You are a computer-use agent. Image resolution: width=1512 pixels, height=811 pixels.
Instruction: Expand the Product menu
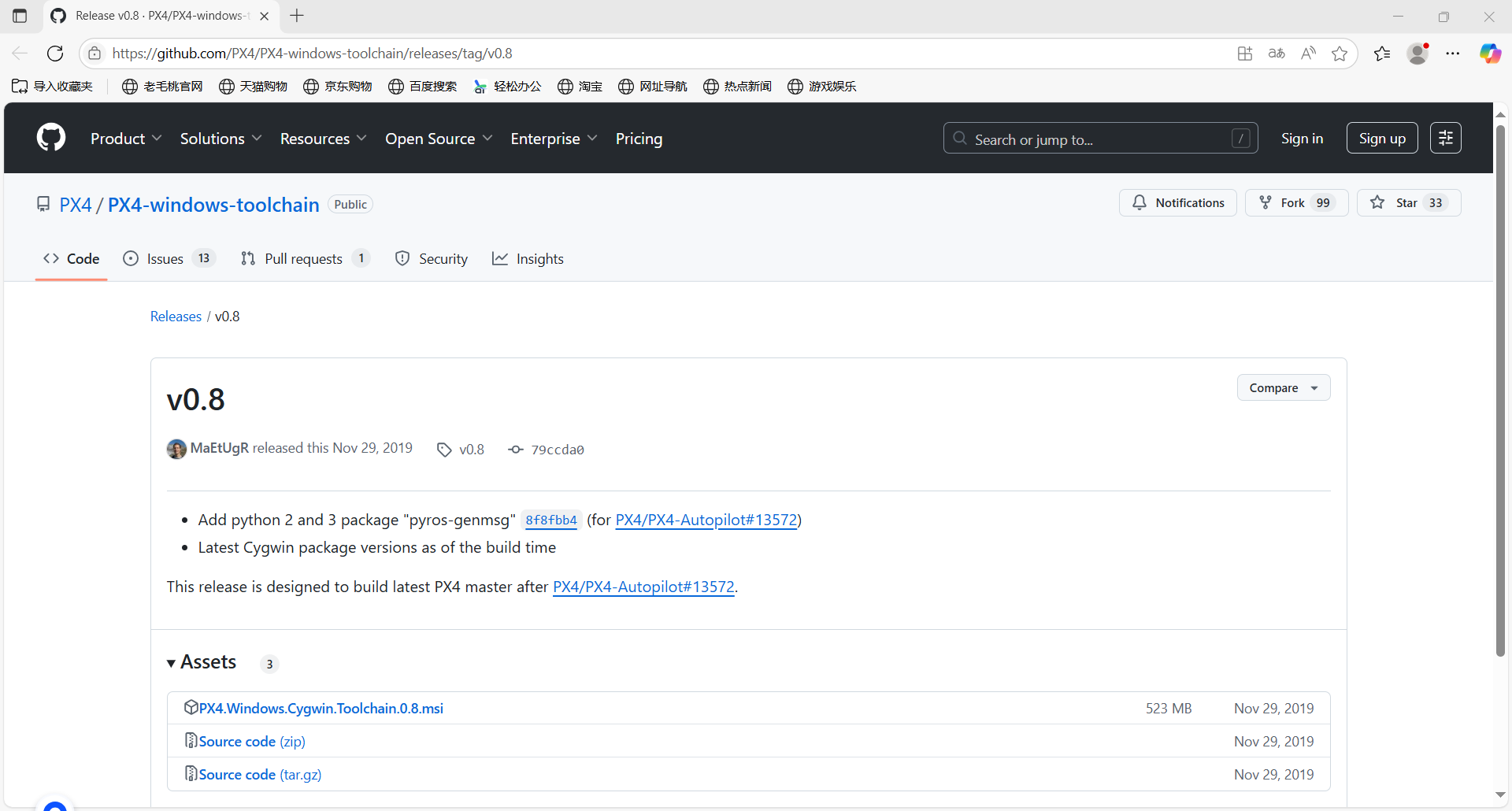126,139
